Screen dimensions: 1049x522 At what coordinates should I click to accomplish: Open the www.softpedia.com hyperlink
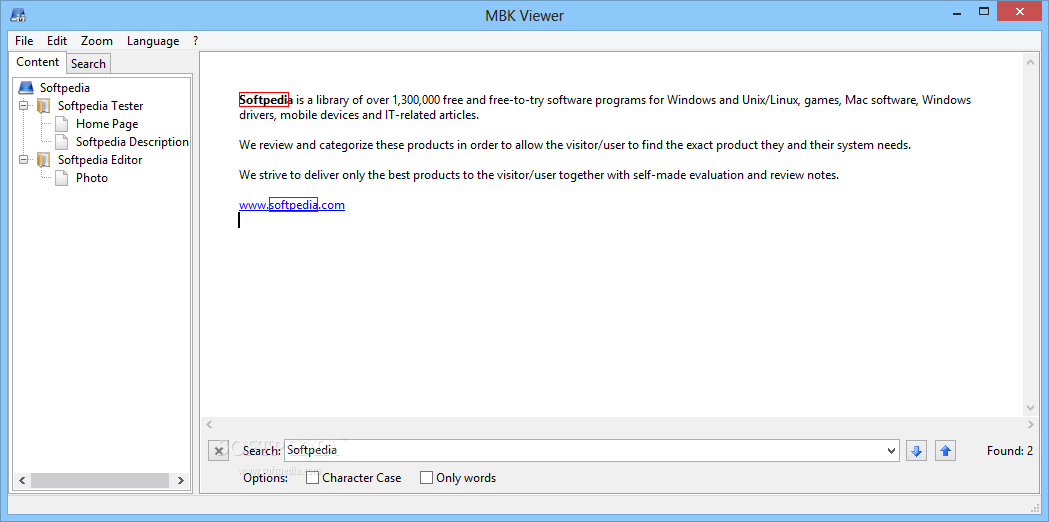tap(292, 205)
